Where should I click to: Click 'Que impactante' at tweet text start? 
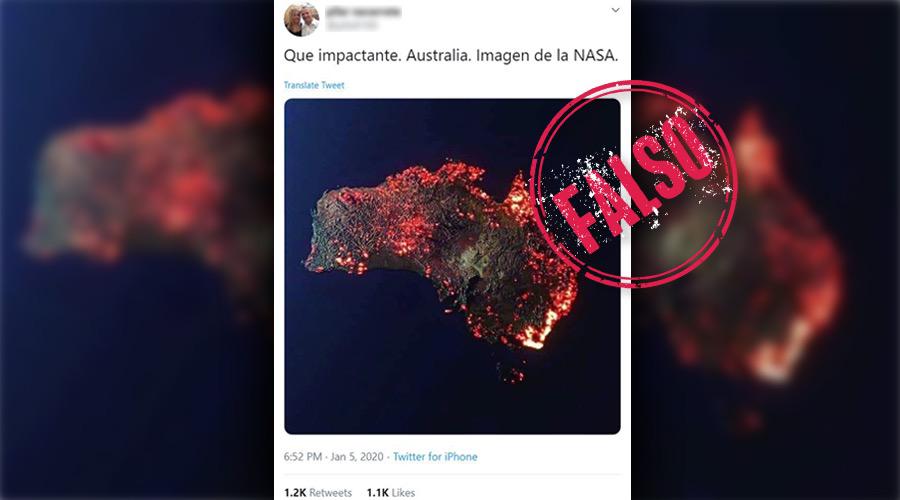coord(340,56)
